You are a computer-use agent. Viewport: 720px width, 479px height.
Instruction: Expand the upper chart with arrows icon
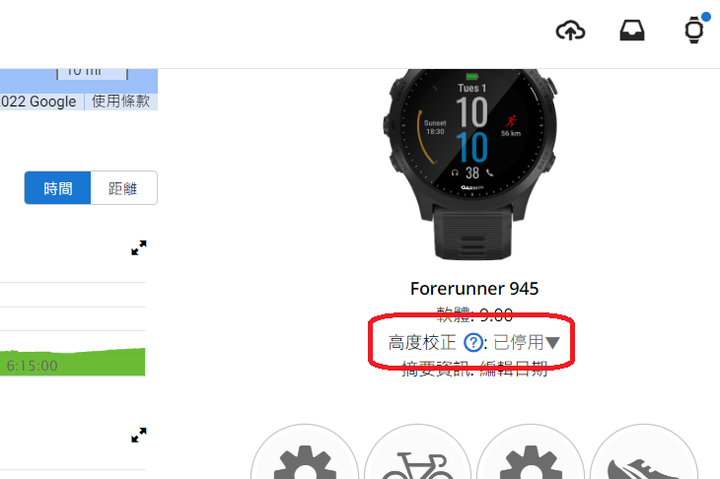[x=139, y=248]
